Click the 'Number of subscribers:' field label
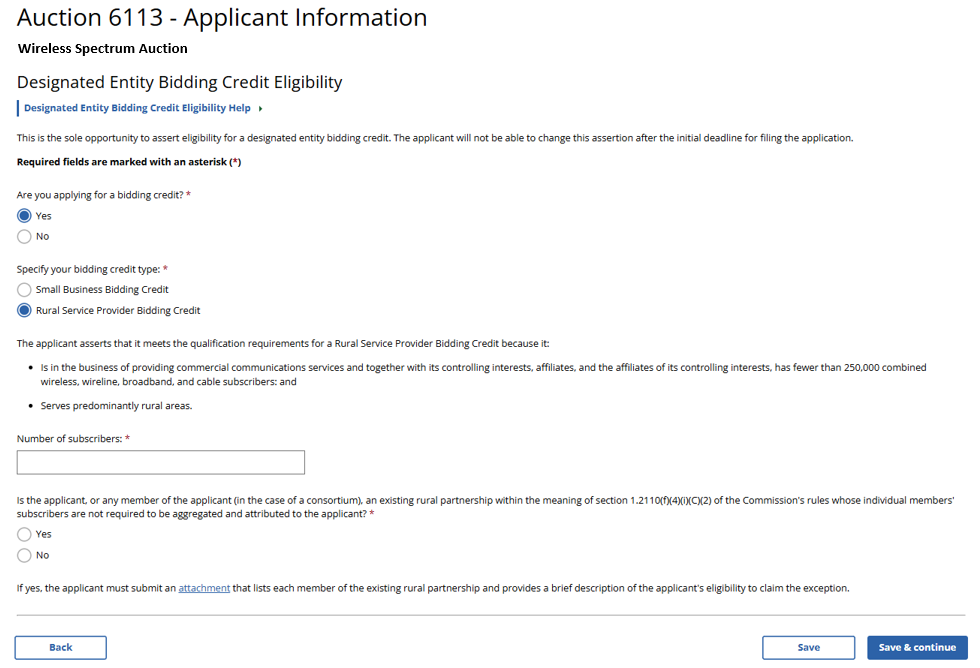 coord(70,438)
